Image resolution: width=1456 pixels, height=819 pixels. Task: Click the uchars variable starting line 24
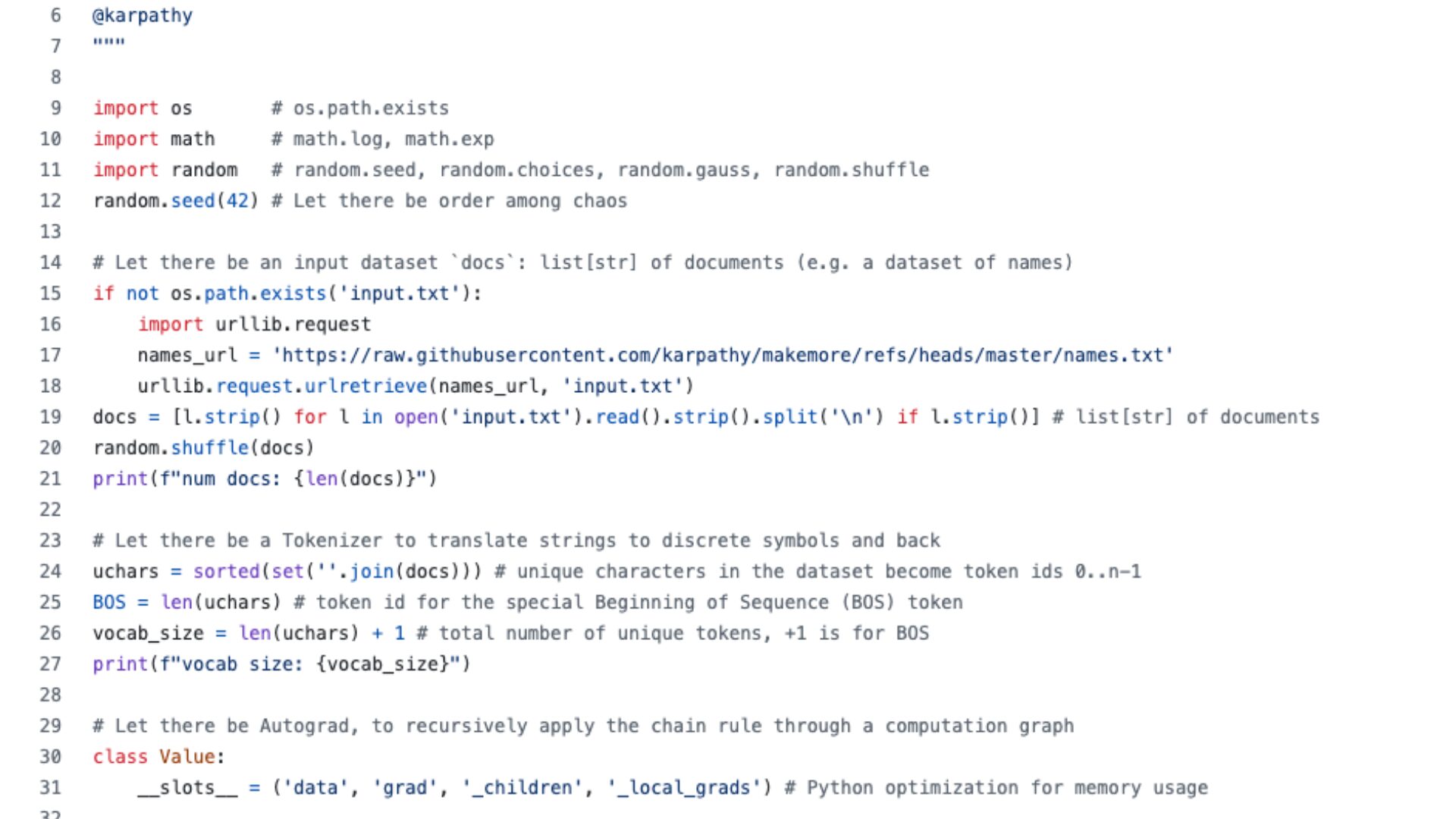[126, 571]
